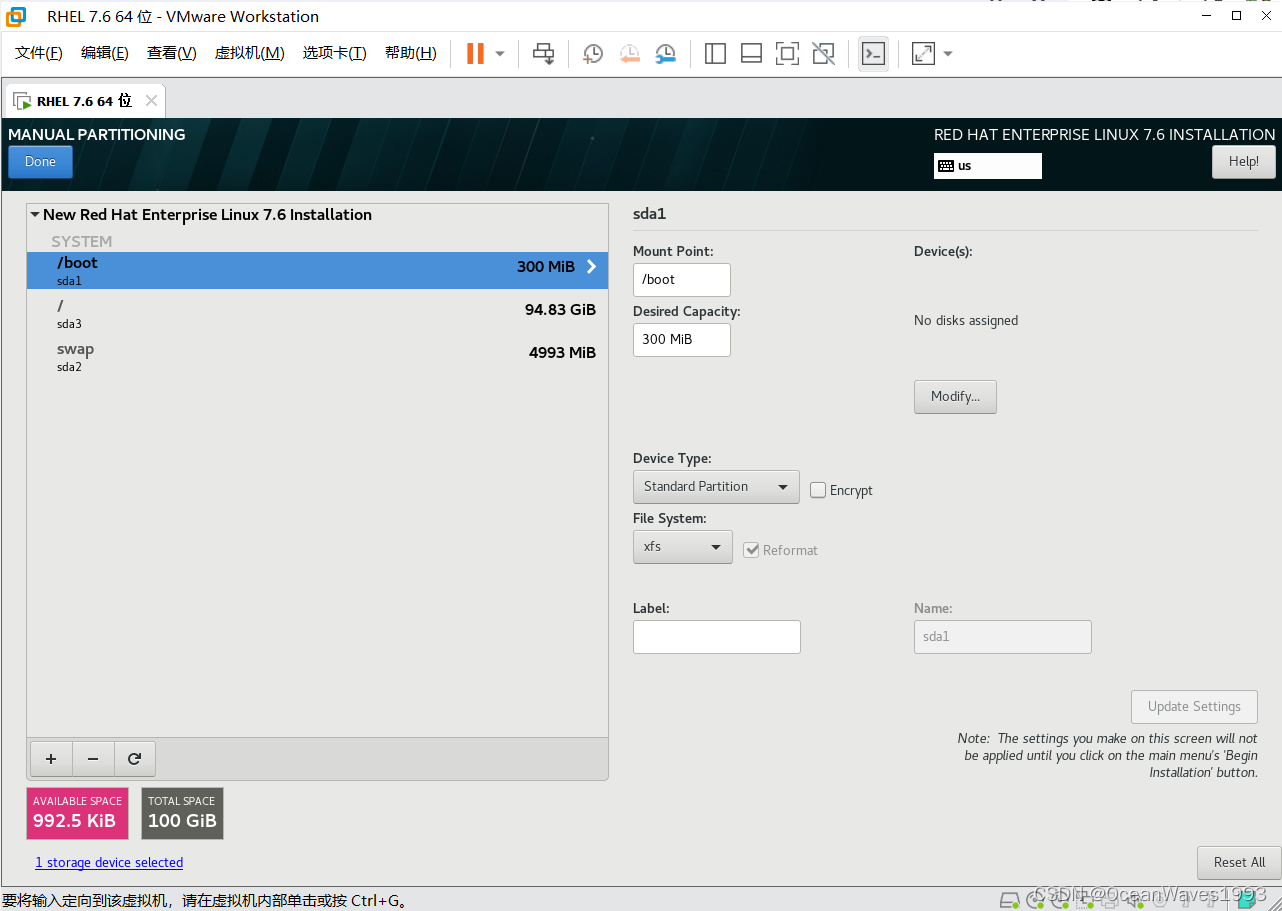Select the / sda3 partition row
Screen dimensions: 1282x911
point(317,314)
